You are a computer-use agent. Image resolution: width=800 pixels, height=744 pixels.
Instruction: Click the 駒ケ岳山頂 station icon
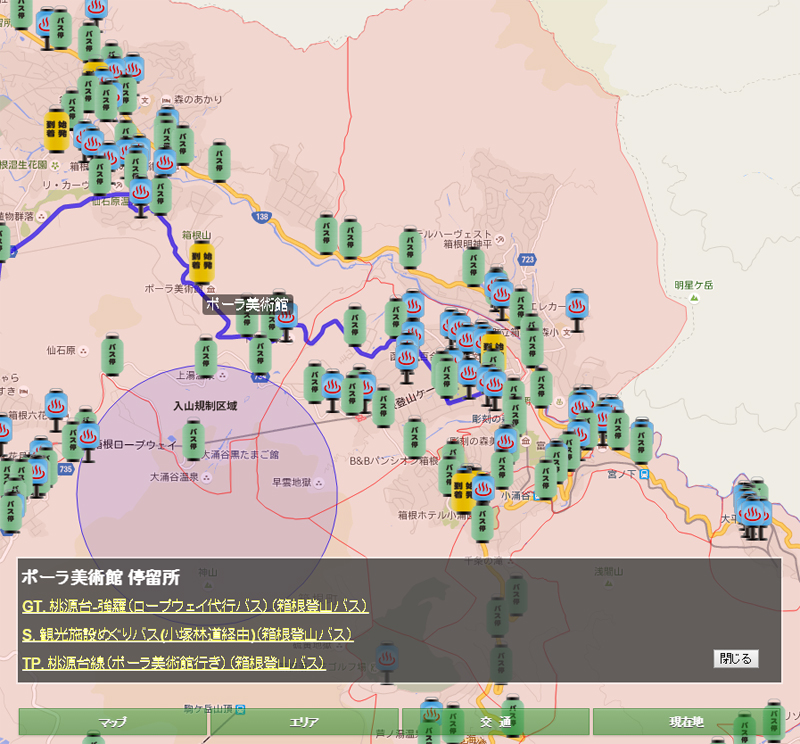click(240, 709)
